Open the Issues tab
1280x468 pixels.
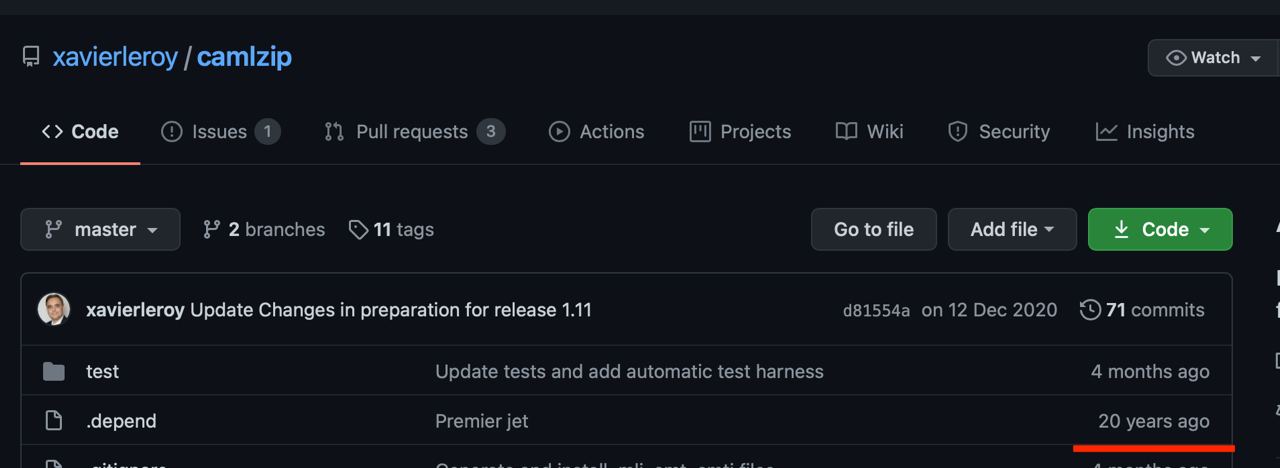point(220,131)
